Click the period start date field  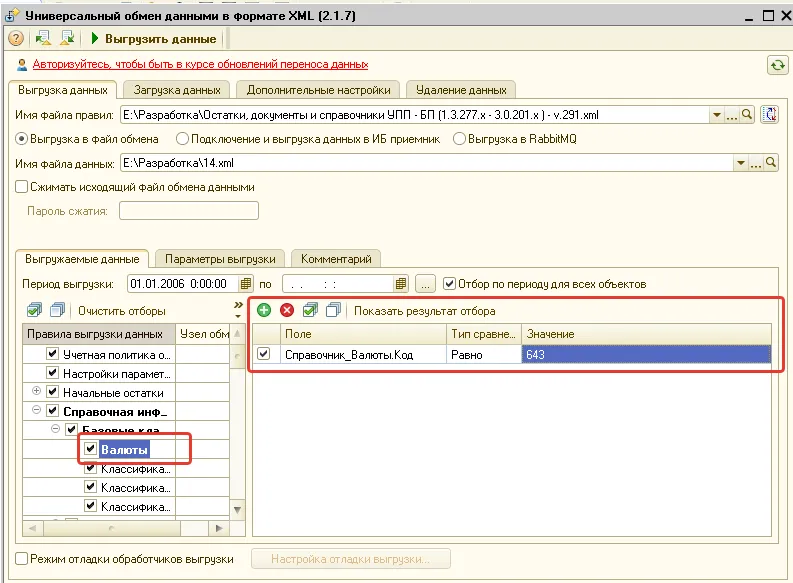coord(183,284)
